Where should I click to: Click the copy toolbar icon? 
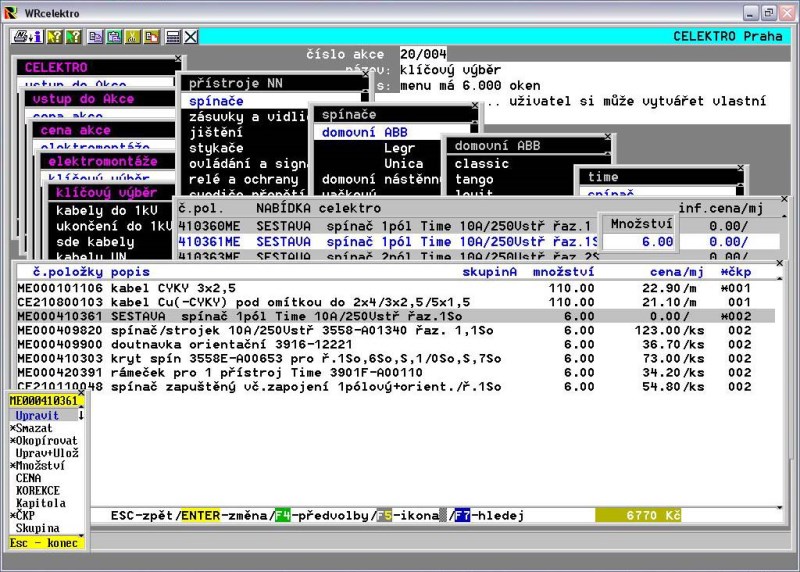coord(95,36)
